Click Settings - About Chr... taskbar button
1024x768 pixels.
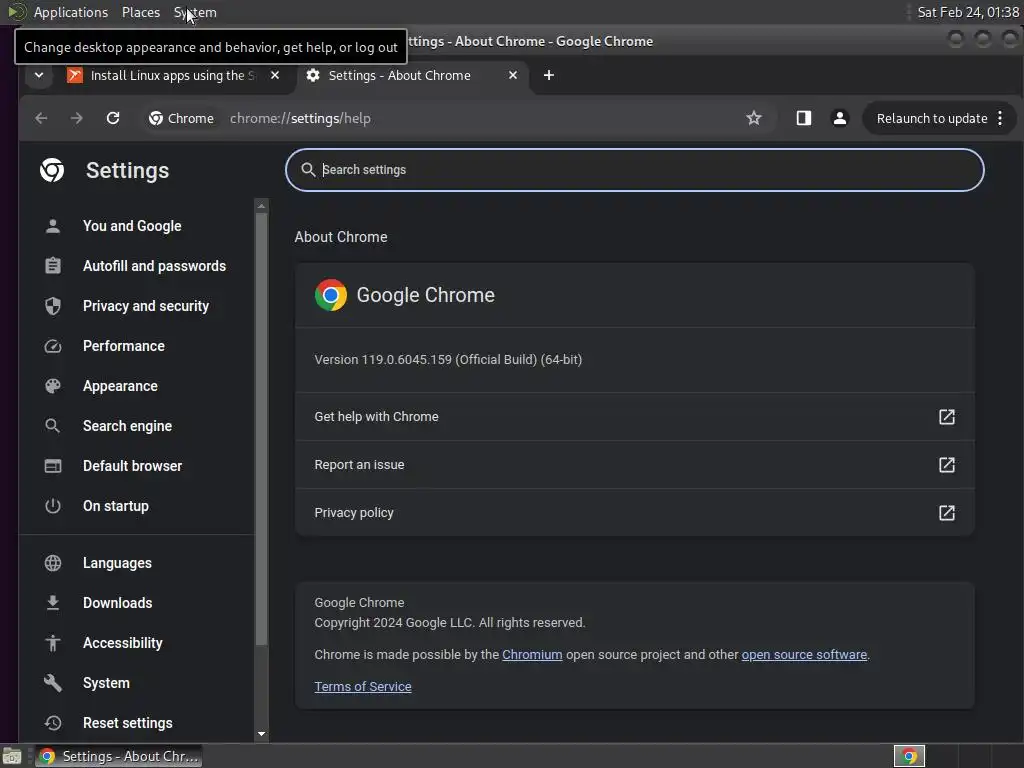coord(118,756)
